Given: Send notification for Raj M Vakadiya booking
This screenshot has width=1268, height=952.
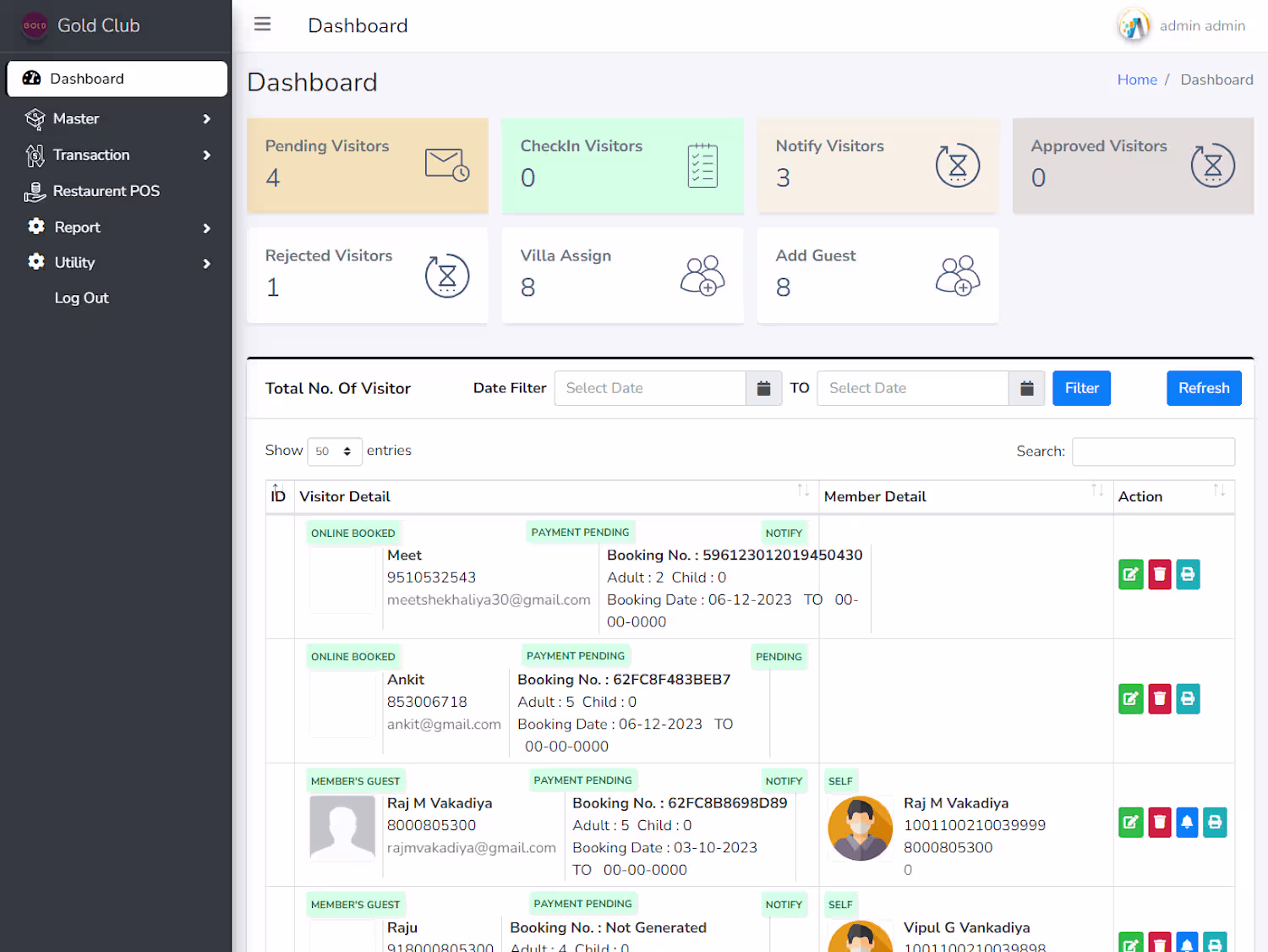Looking at the screenshot, I should click(1187, 823).
